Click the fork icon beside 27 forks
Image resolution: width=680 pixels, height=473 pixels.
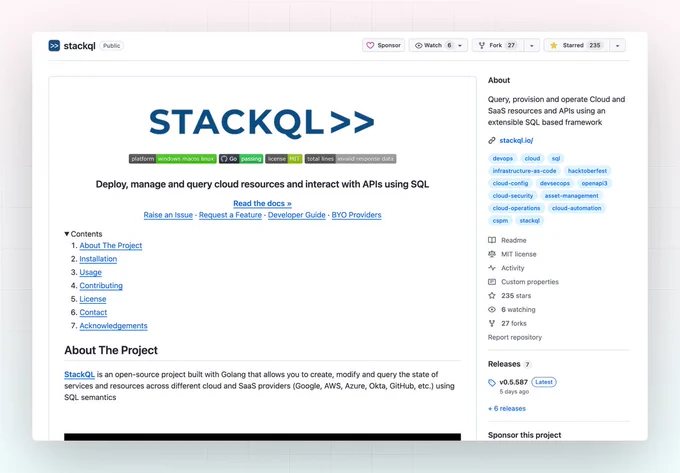(492, 323)
